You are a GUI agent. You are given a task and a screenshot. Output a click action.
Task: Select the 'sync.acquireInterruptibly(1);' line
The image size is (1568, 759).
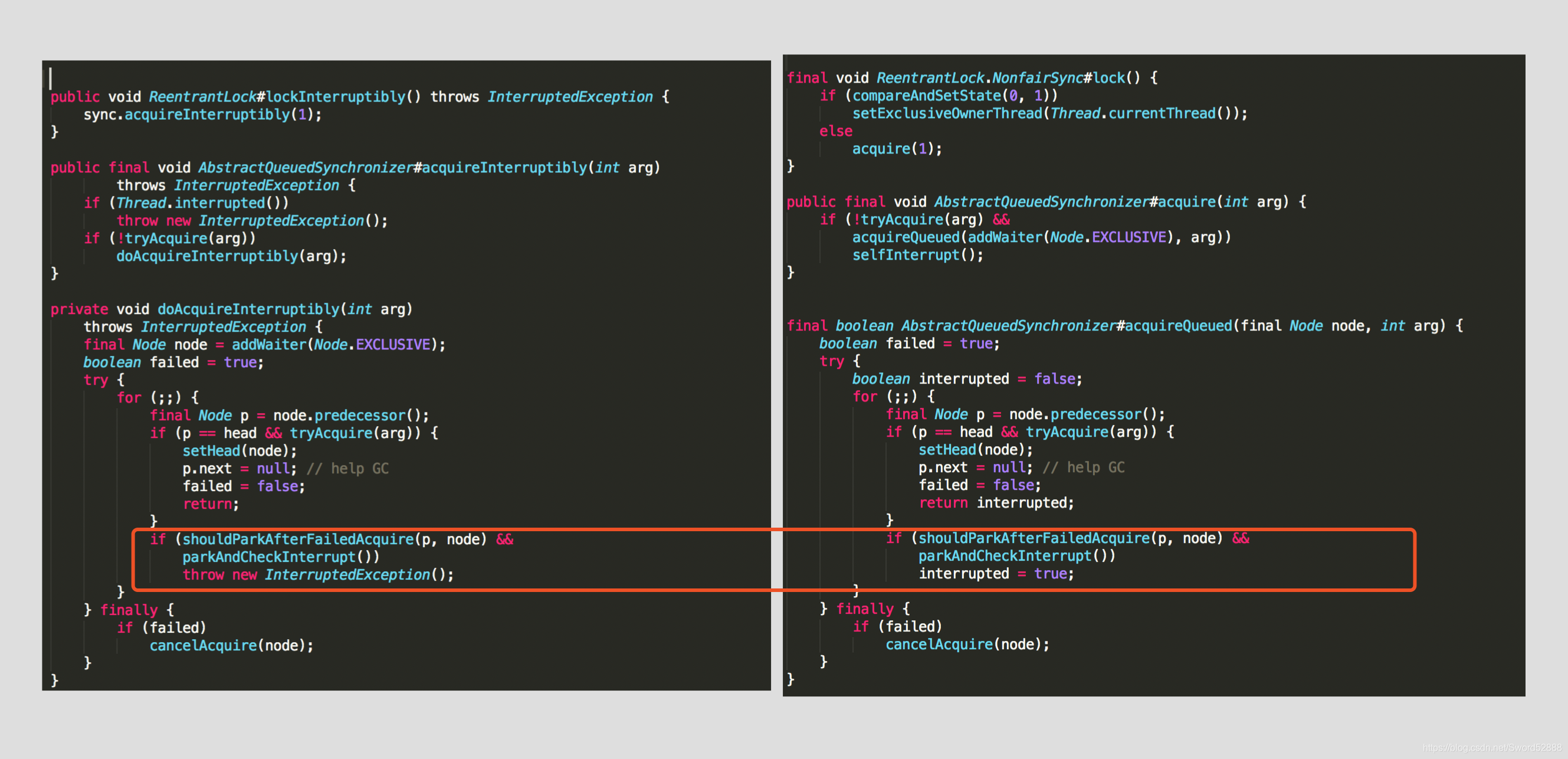(x=203, y=114)
